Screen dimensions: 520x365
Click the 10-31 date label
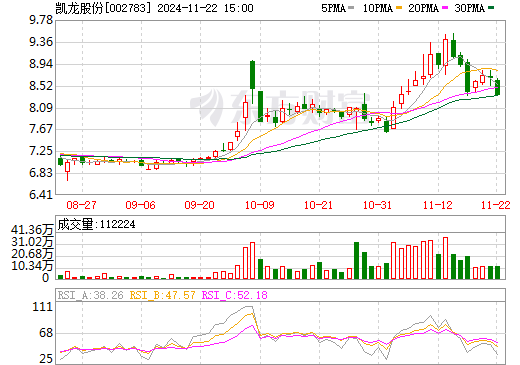tap(377, 205)
